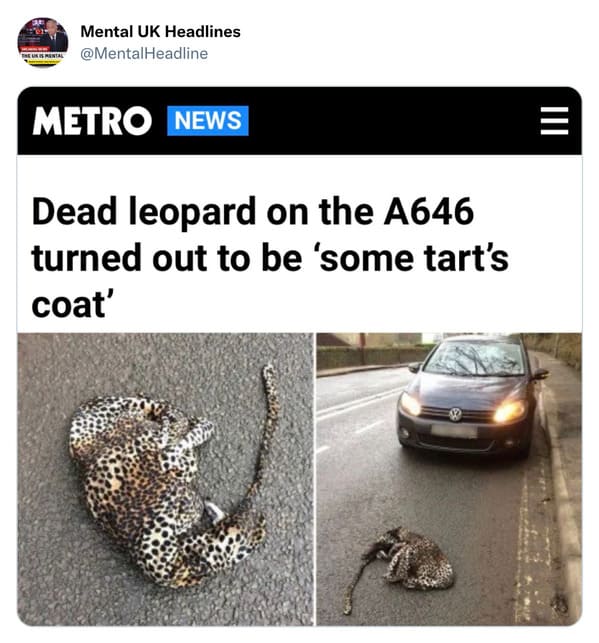Click the white label on the coat
The height and width of the screenshot is (643, 599).
coord(214,511)
